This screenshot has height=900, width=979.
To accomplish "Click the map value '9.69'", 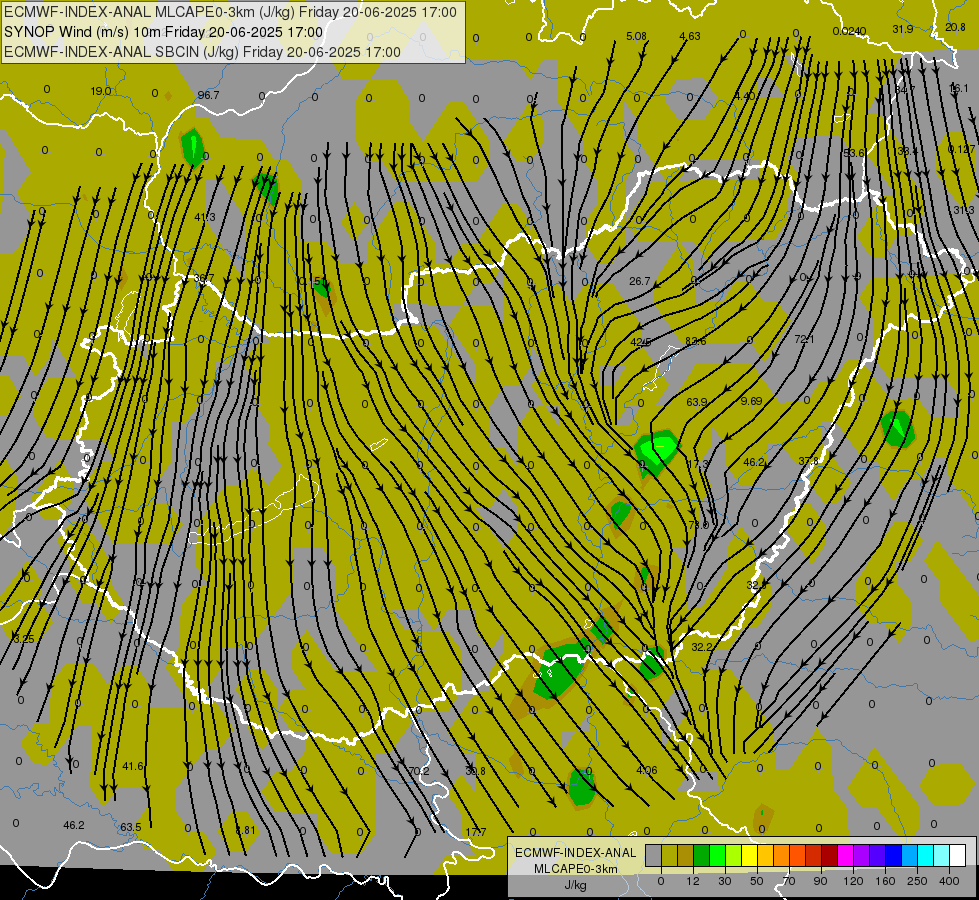I will [751, 401].
